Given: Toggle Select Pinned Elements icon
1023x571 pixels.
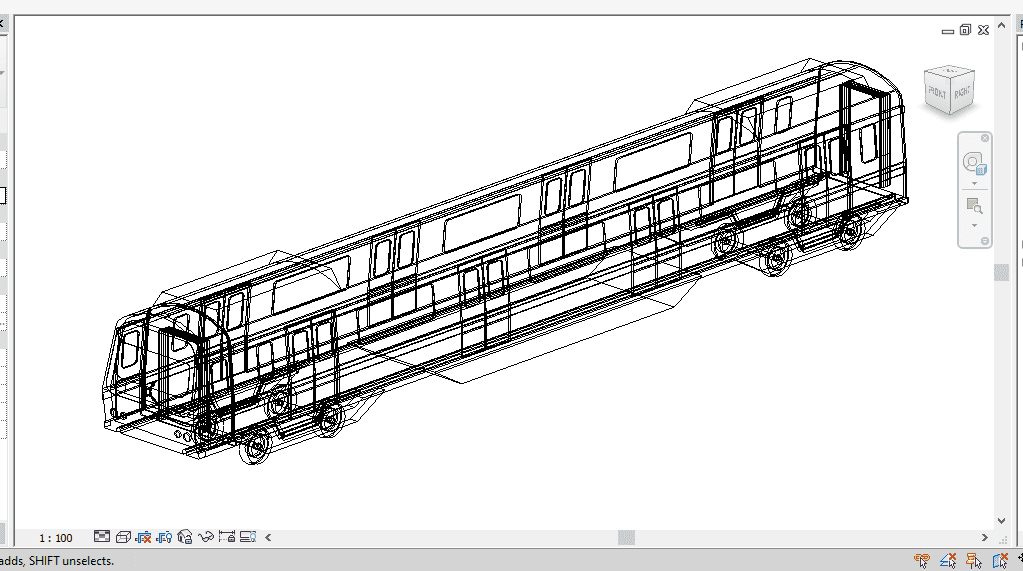Looking at the screenshot, I should [x=973, y=561].
